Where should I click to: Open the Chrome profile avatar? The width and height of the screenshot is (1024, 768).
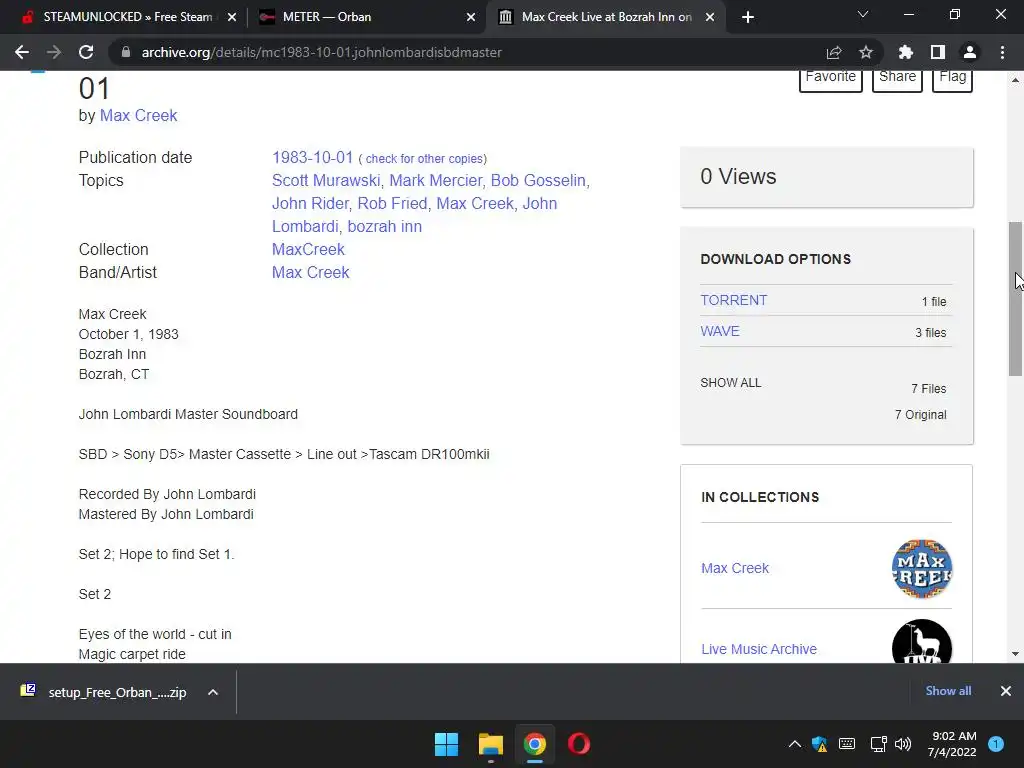coord(970,52)
